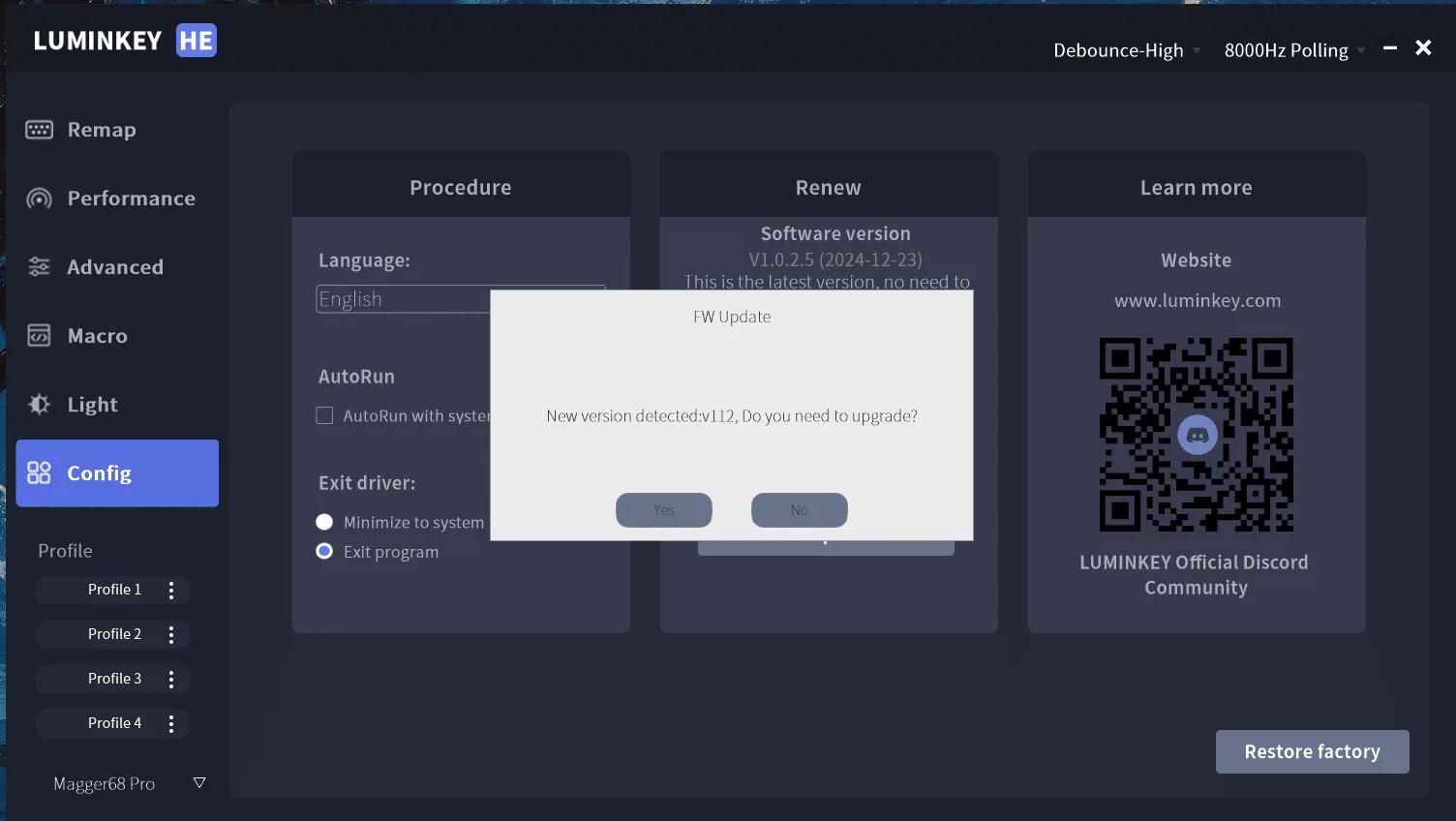Switch to Profile 2

(112, 634)
